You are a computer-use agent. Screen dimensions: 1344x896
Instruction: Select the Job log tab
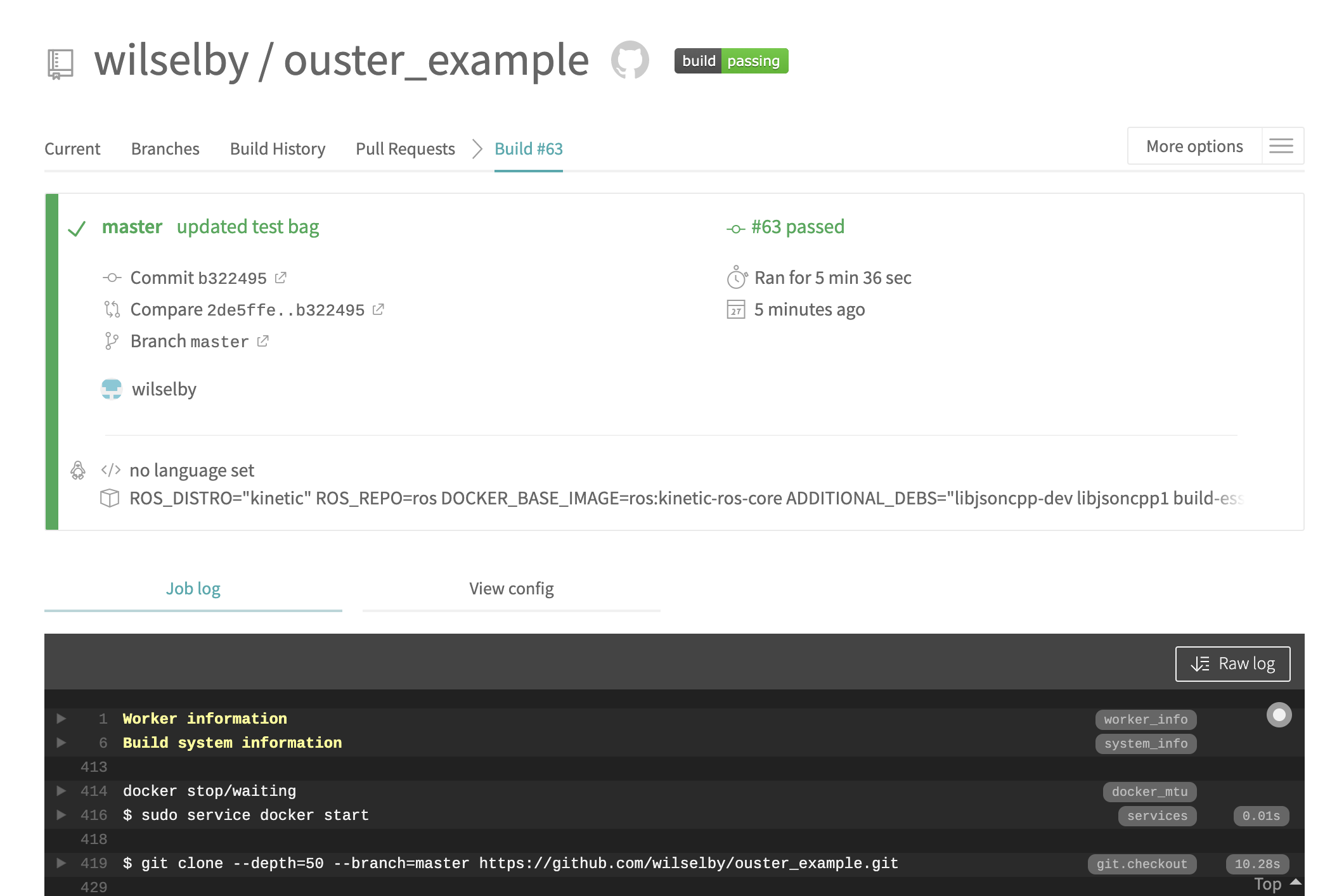(193, 589)
